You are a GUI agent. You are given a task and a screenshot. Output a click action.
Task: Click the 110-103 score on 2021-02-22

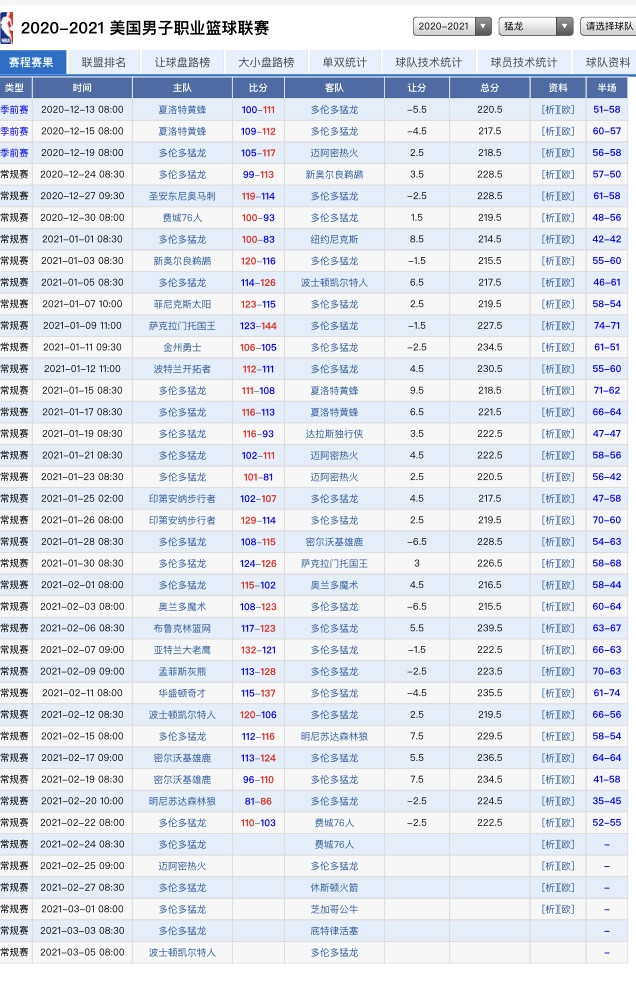(258, 823)
